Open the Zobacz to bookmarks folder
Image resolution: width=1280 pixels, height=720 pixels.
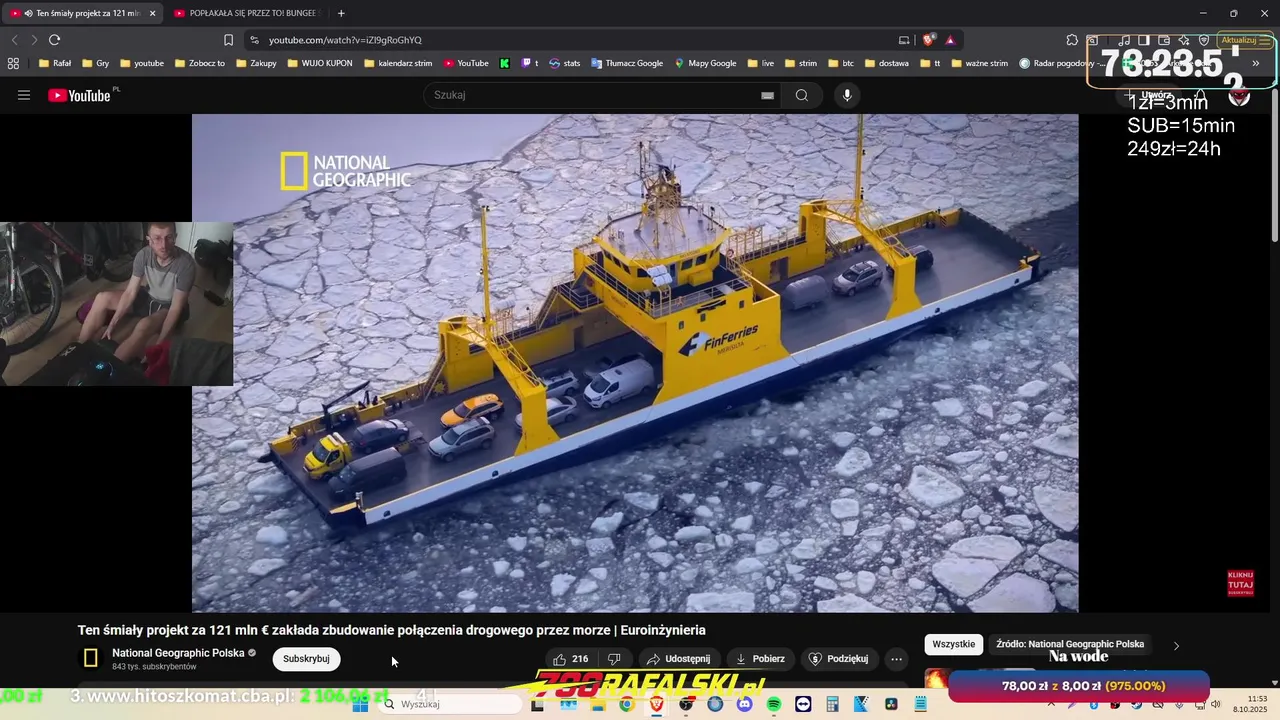point(198,63)
